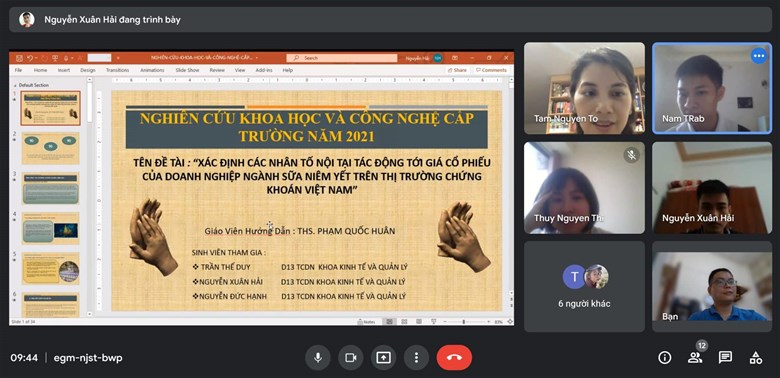The width and height of the screenshot is (780, 378).
Task: Click the Share button in PowerPoint
Action: (x=457, y=71)
